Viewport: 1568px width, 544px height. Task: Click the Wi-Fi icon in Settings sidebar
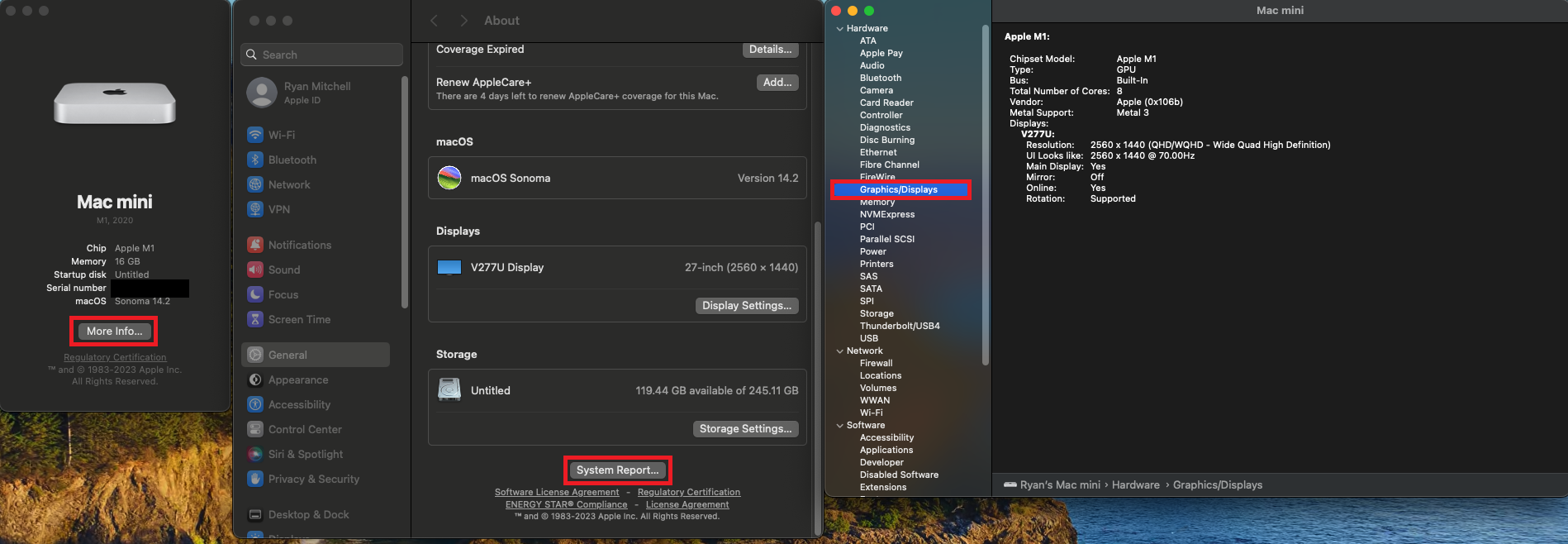coord(255,135)
